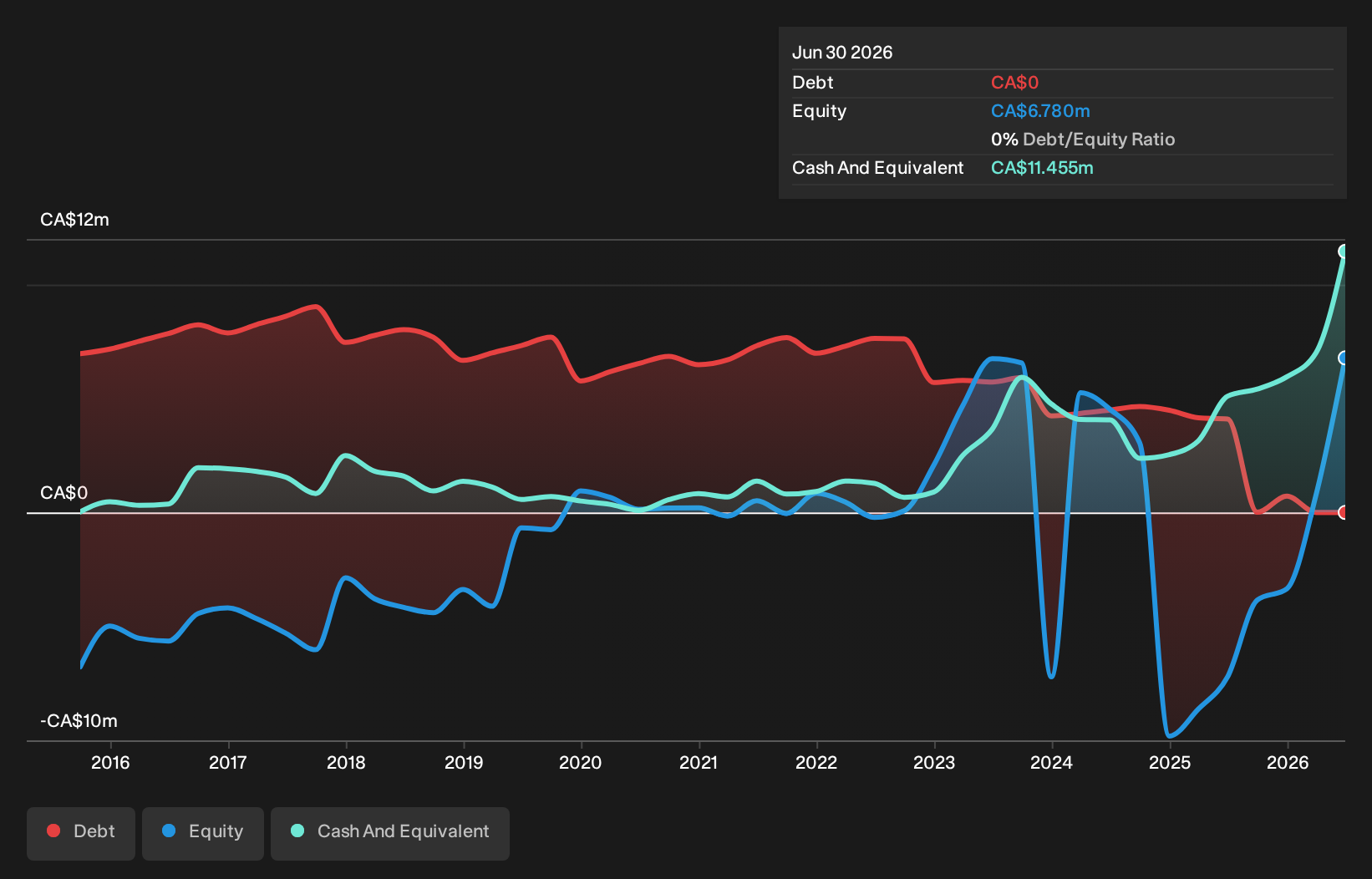Click the 2020 x-axis label
1372x879 pixels.
581,762
